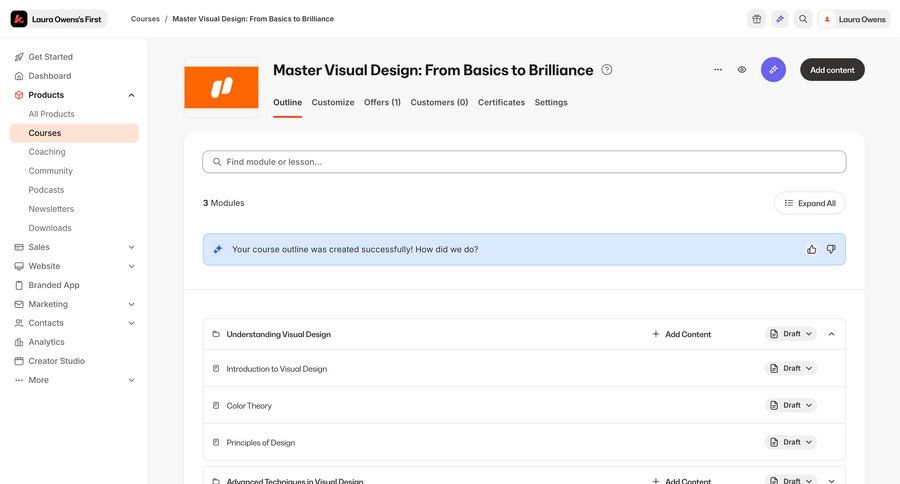Collapse the Products sidebar section
The height and width of the screenshot is (484, 900).
tap(131, 95)
